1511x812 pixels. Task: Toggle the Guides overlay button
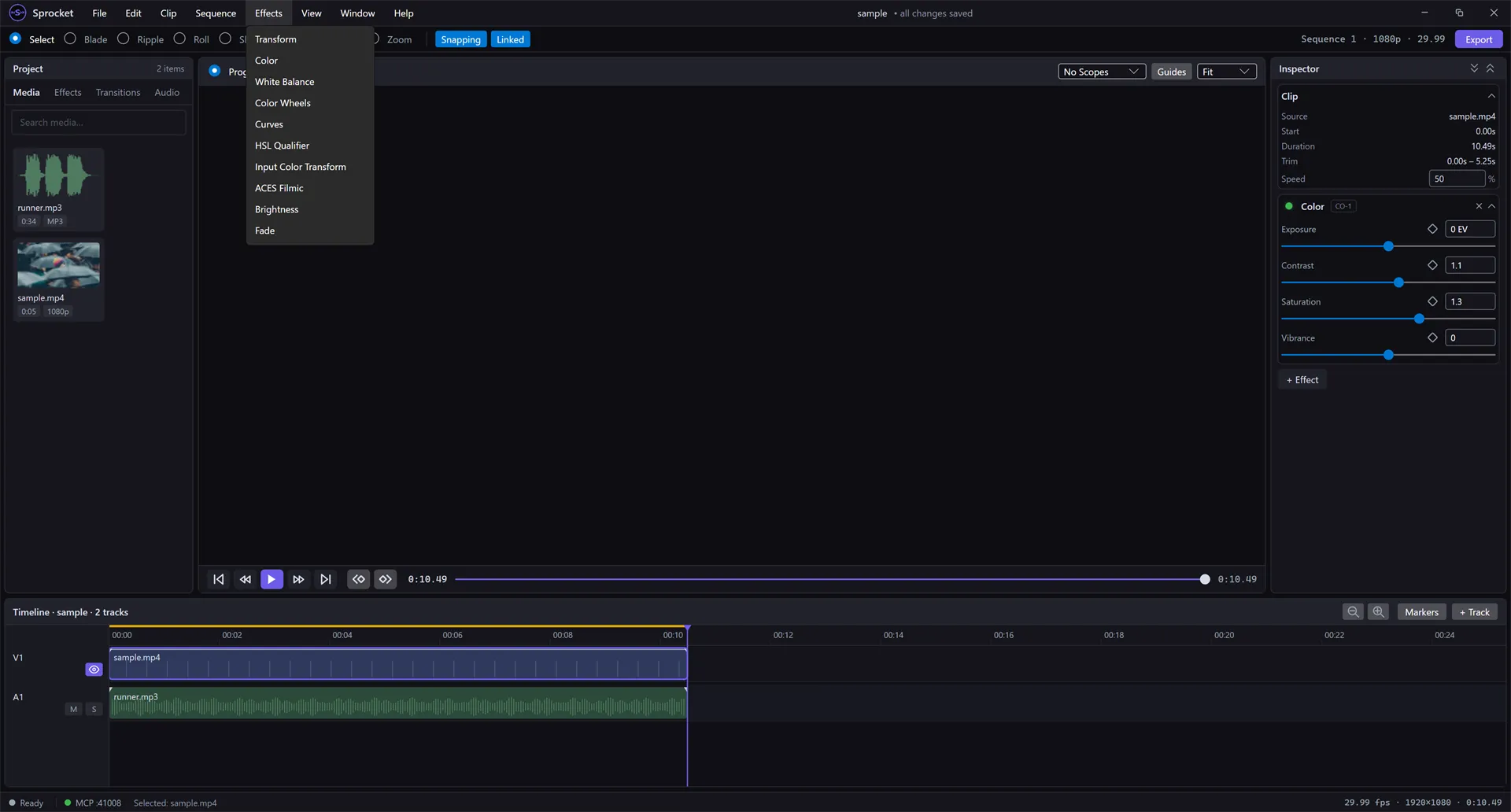pyautogui.click(x=1171, y=72)
